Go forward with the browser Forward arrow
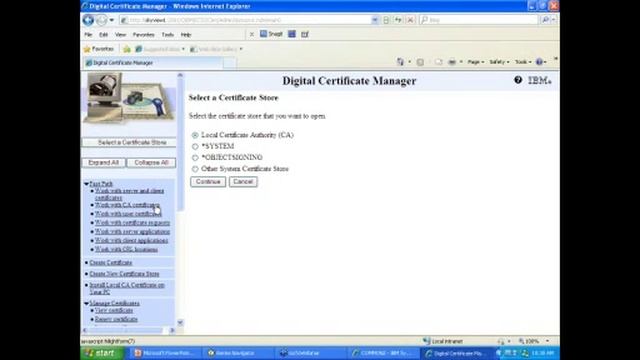 102,20
